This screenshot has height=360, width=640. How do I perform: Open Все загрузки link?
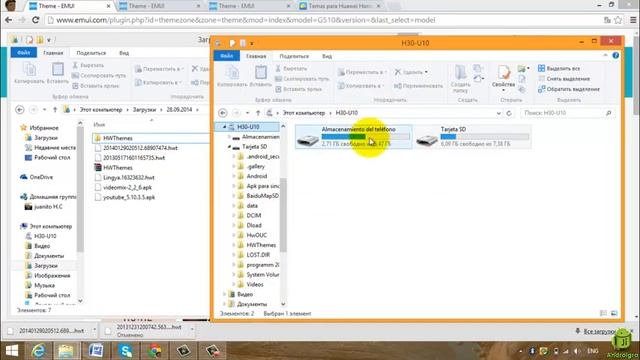coord(599,331)
